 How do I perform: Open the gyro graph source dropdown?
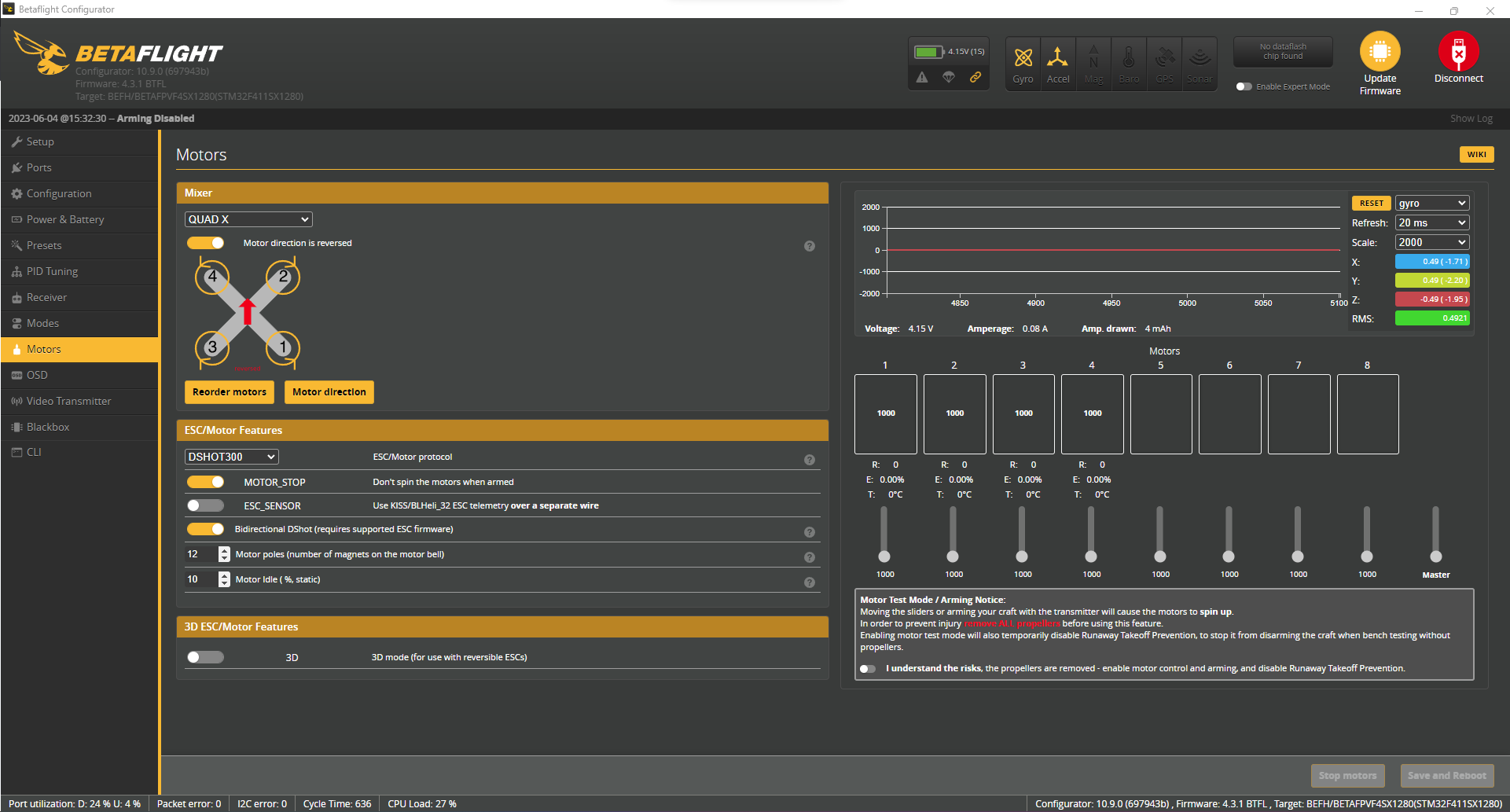1432,203
